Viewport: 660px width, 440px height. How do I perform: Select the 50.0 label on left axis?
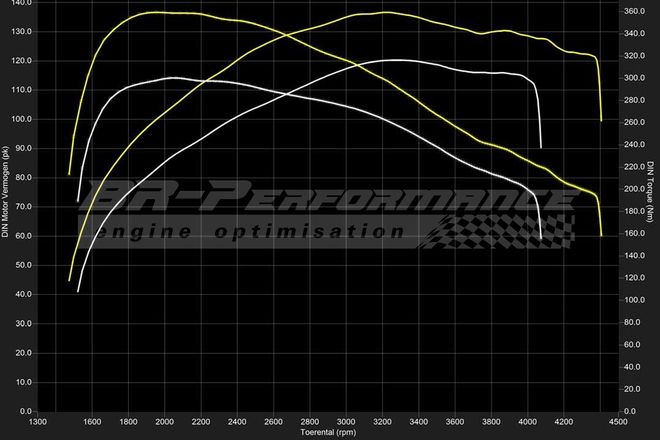[x=24, y=265]
